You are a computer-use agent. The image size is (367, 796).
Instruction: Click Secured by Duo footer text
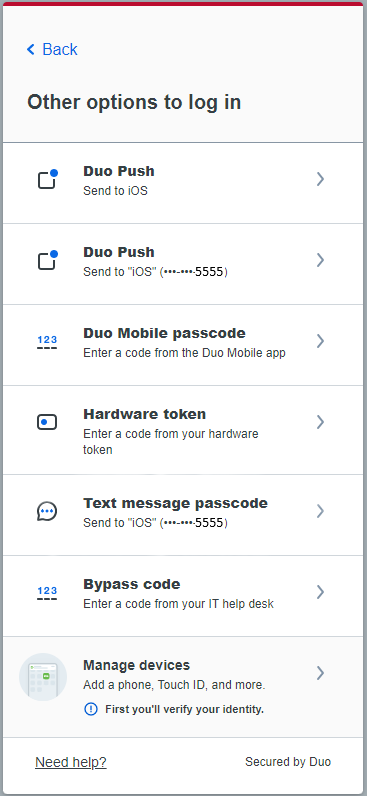(x=288, y=761)
